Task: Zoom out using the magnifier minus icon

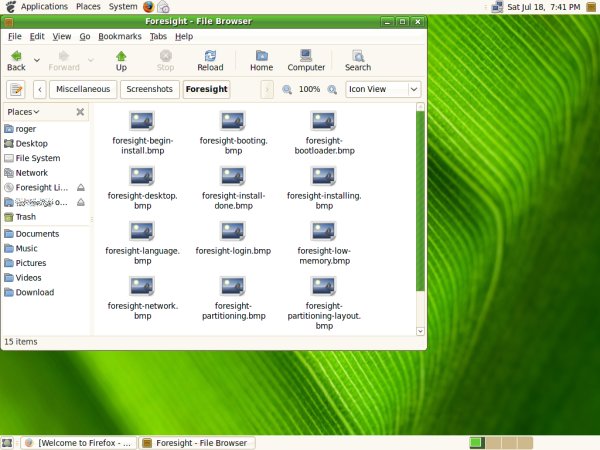Action: [x=287, y=90]
